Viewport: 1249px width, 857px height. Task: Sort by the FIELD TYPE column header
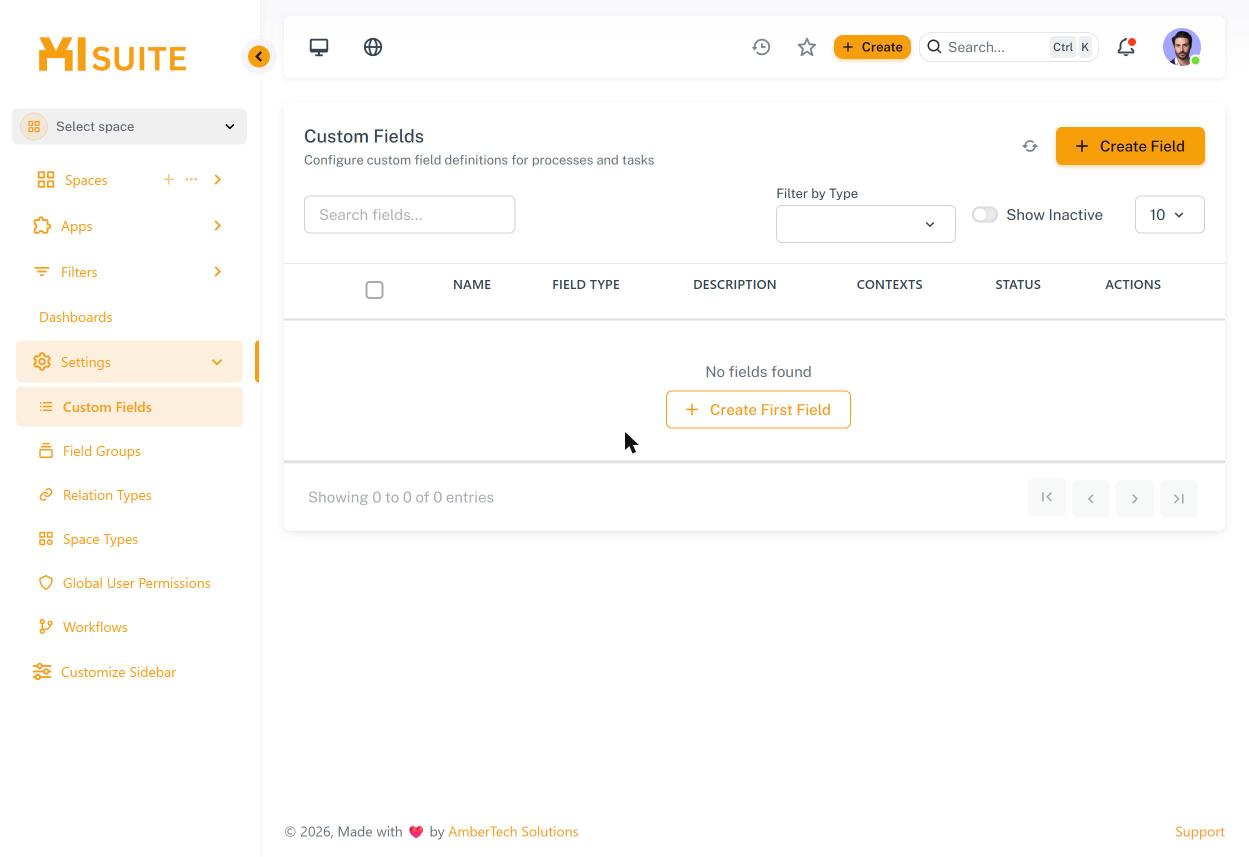pos(586,285)
